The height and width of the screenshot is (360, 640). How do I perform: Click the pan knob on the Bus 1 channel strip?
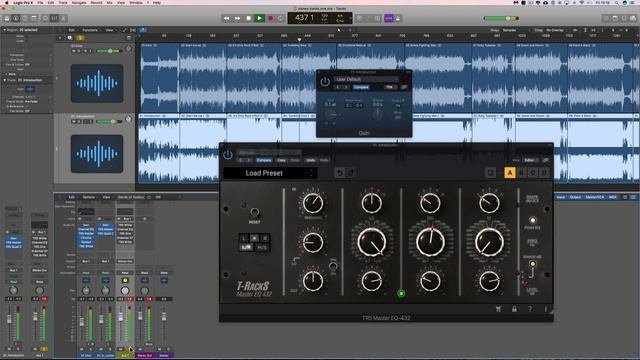pyautogui.click(x=125, y=291)
